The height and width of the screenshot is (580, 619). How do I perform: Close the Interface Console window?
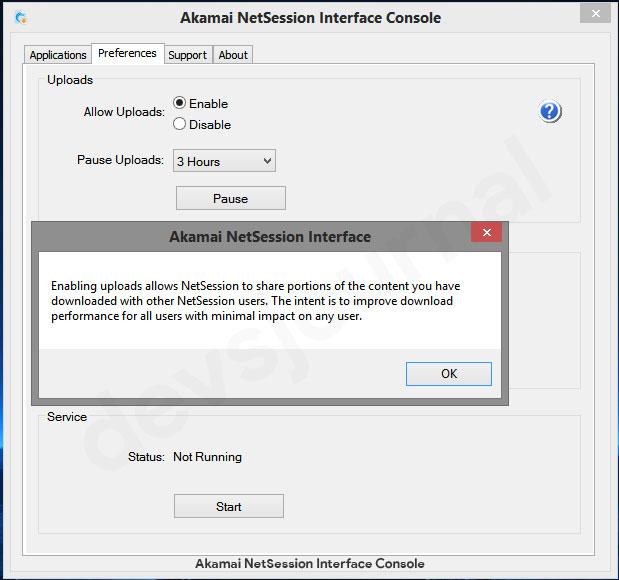coord(595,13)
